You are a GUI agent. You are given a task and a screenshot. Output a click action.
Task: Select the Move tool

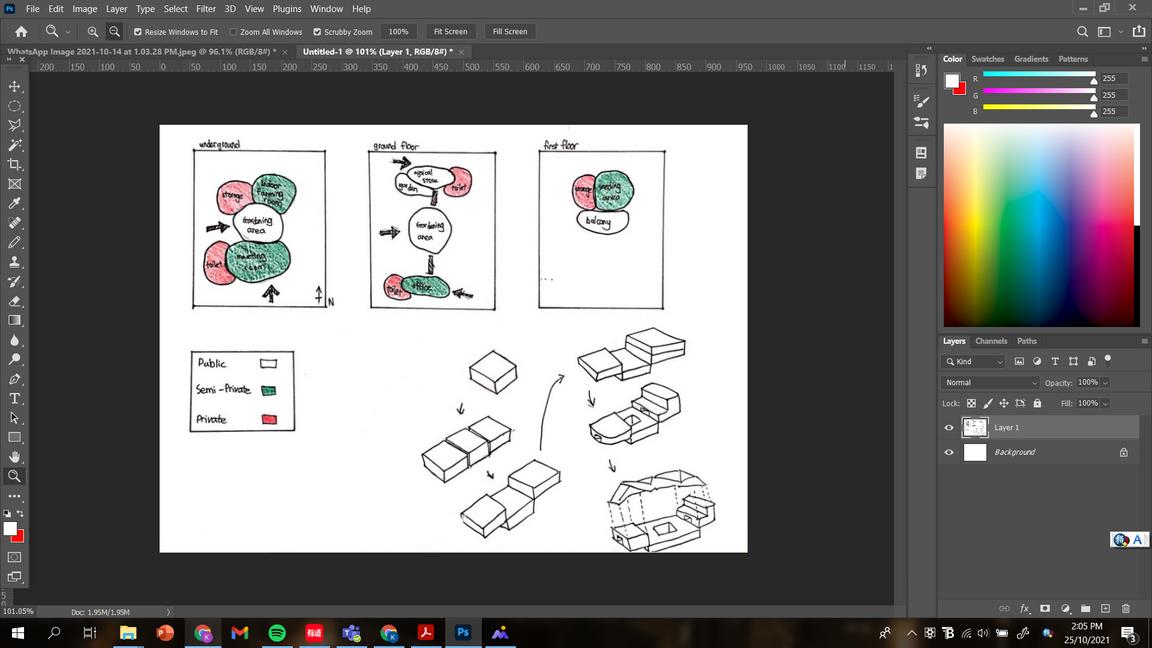15,87
